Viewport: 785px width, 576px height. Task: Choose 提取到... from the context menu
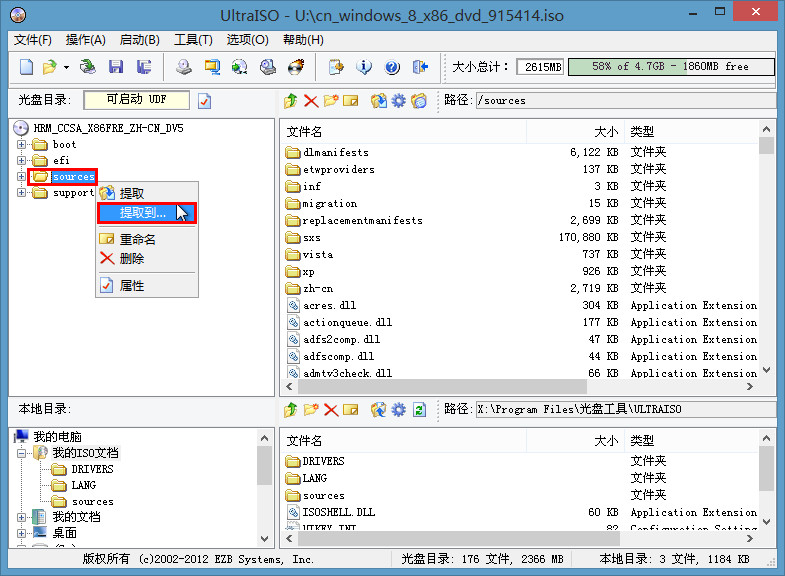click(147, 213)
